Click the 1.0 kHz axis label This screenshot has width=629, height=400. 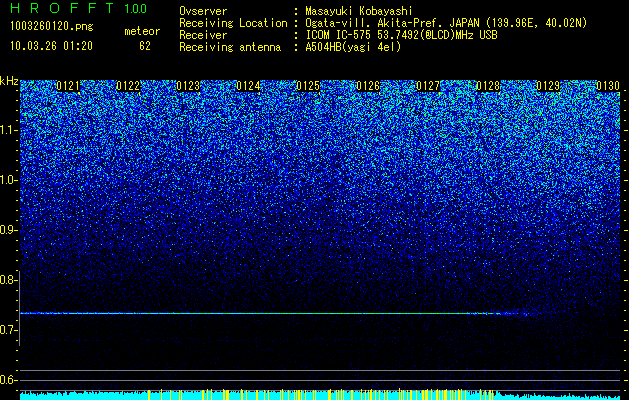click(x=9, y=180)
